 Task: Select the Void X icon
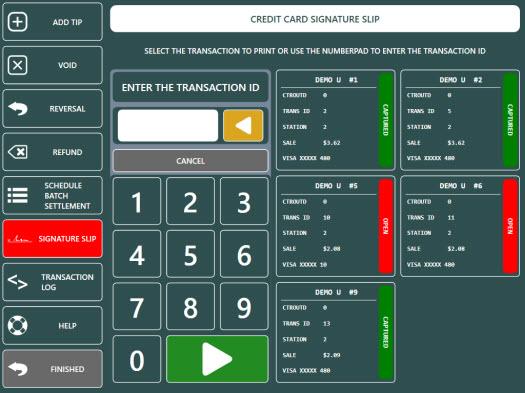[17, 65]
